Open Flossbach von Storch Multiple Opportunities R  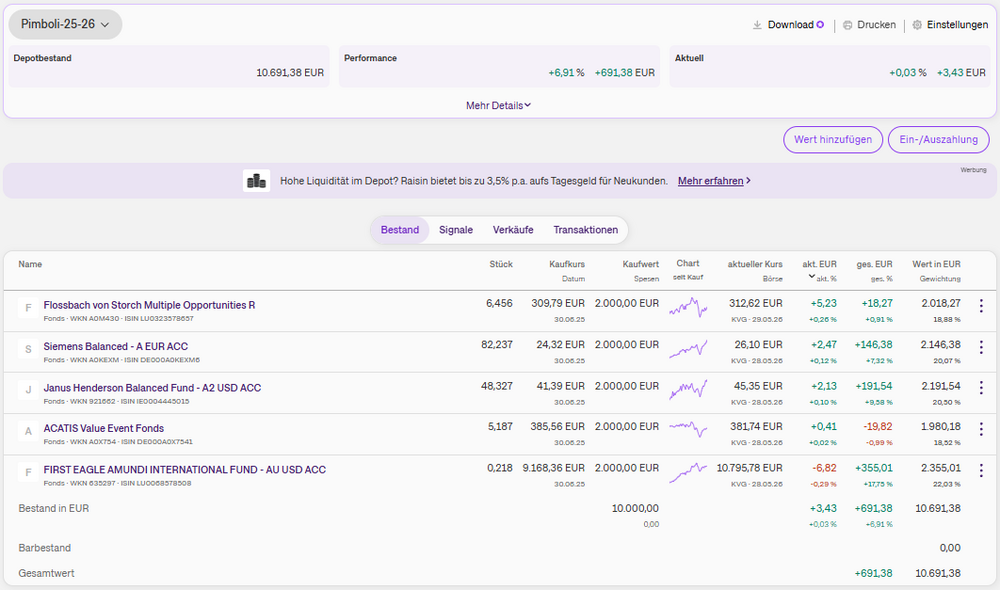pos(149,305)
